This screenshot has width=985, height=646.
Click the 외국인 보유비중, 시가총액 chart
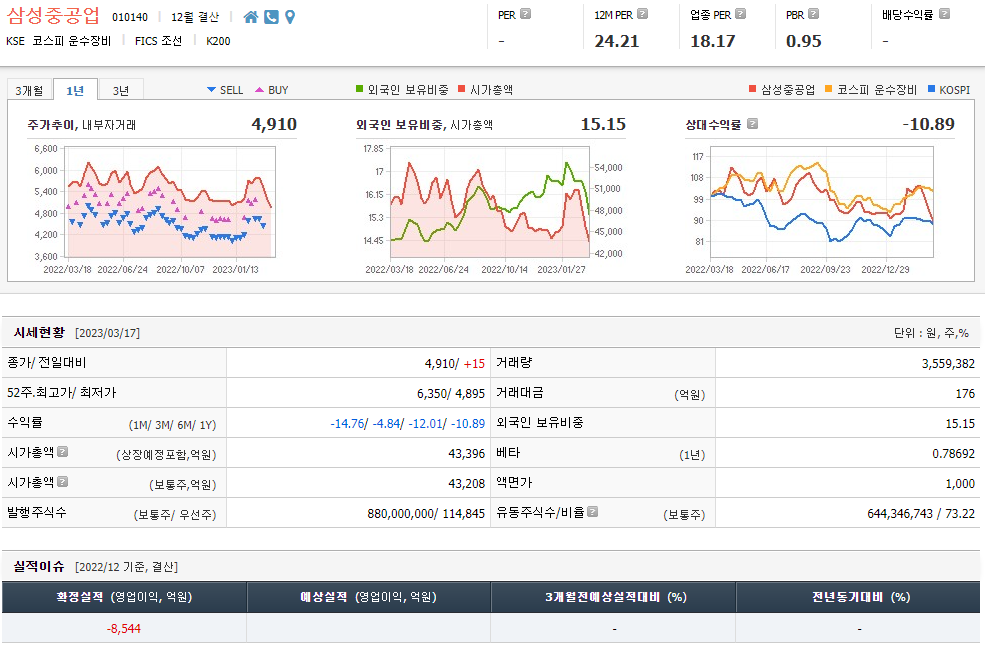pyautogui.click(x=490, y=202)
